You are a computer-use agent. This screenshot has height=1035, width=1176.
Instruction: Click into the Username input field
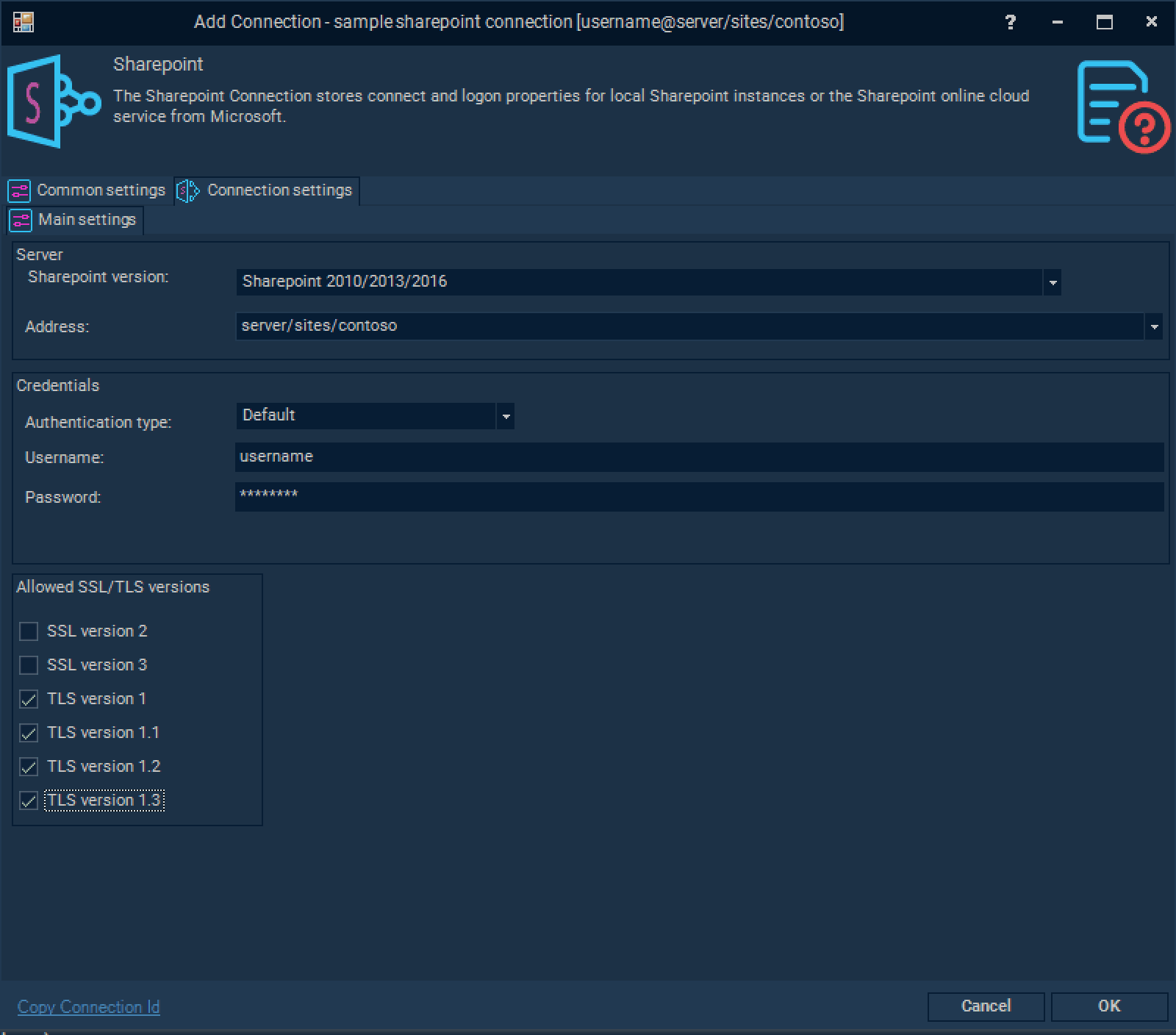[698, 457]
